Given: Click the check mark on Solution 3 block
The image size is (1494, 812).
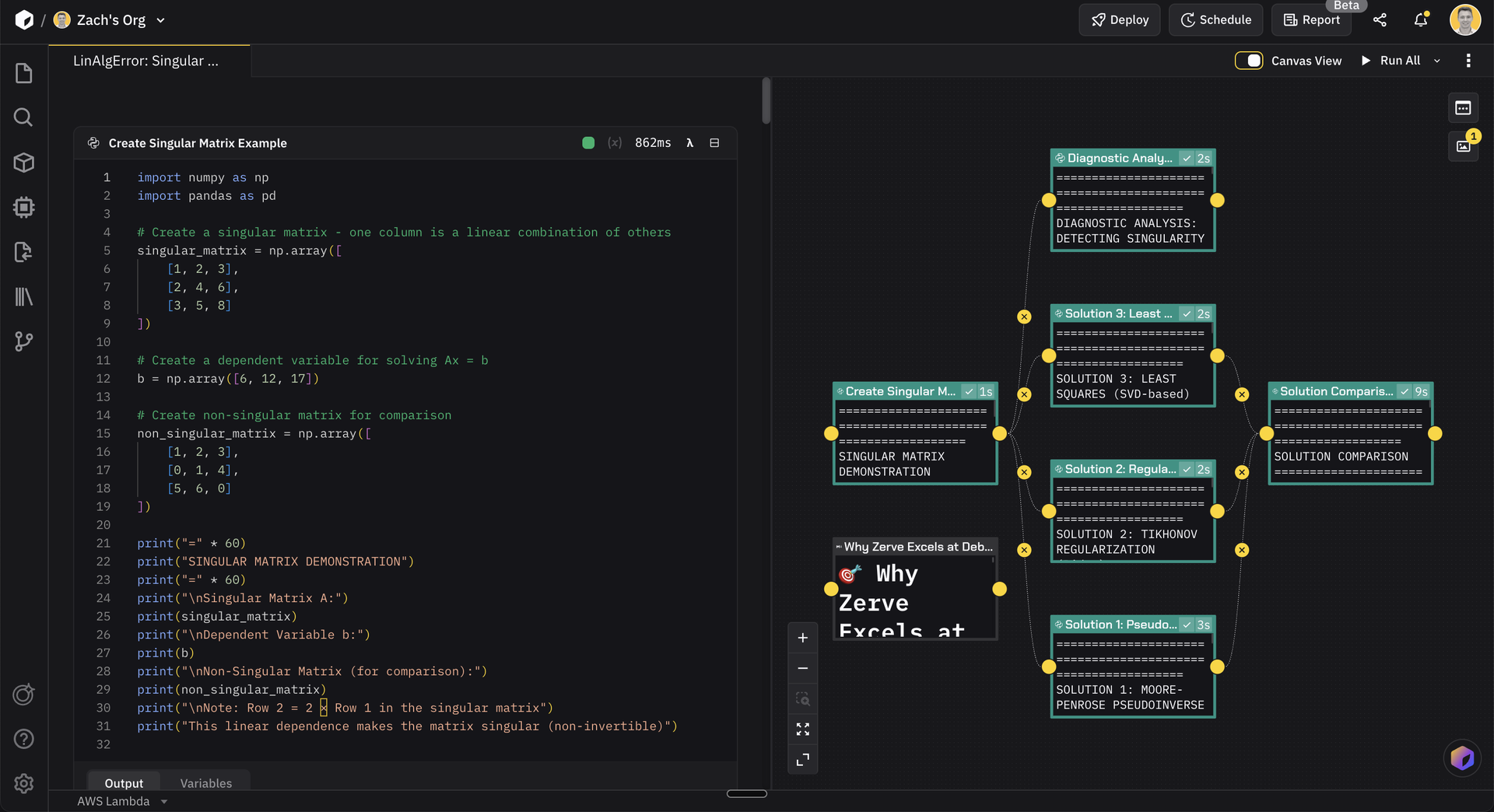Looking at the screenshot, I should [x=1187, y=314].
